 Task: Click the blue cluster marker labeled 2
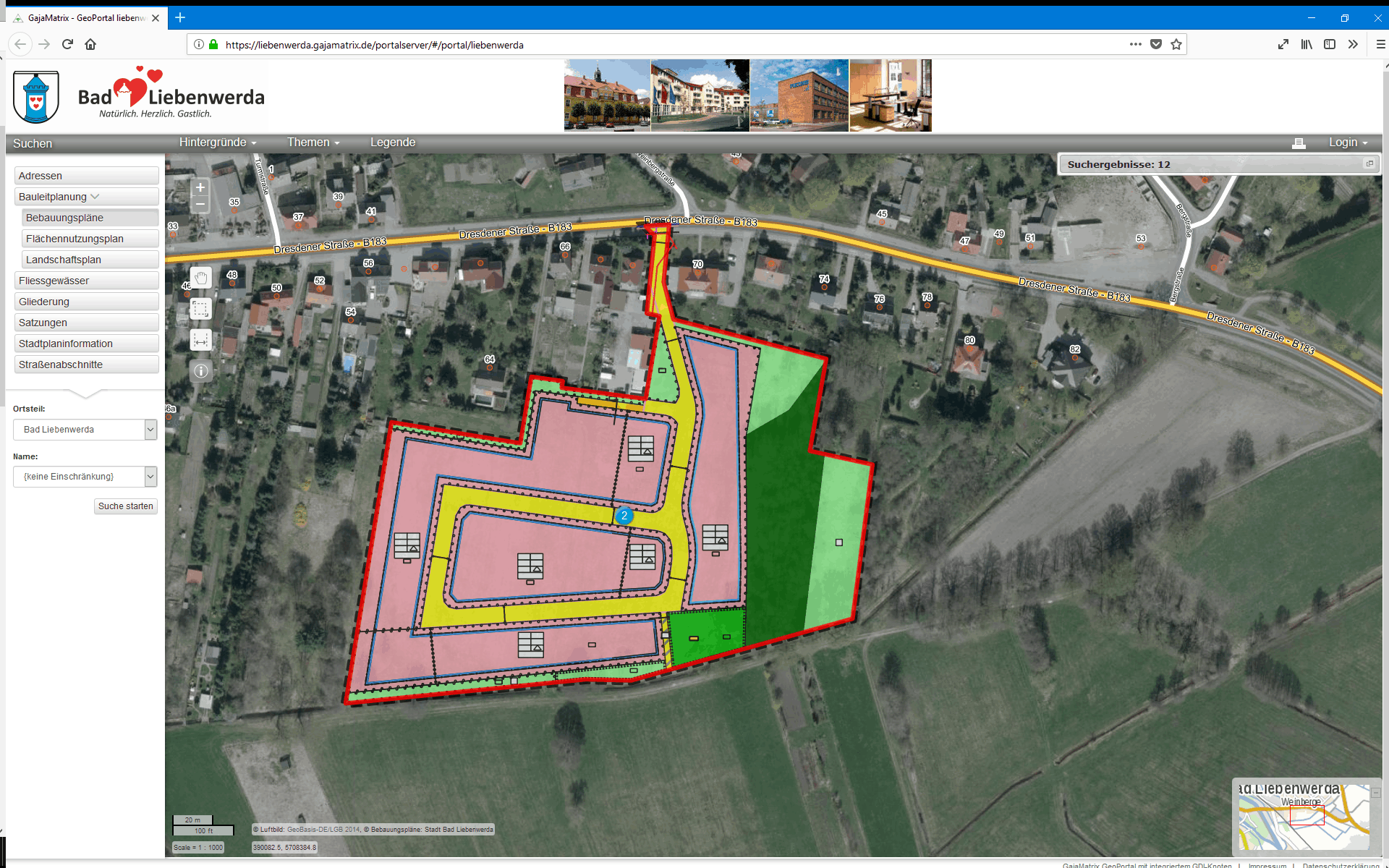[x=624, y=516]
